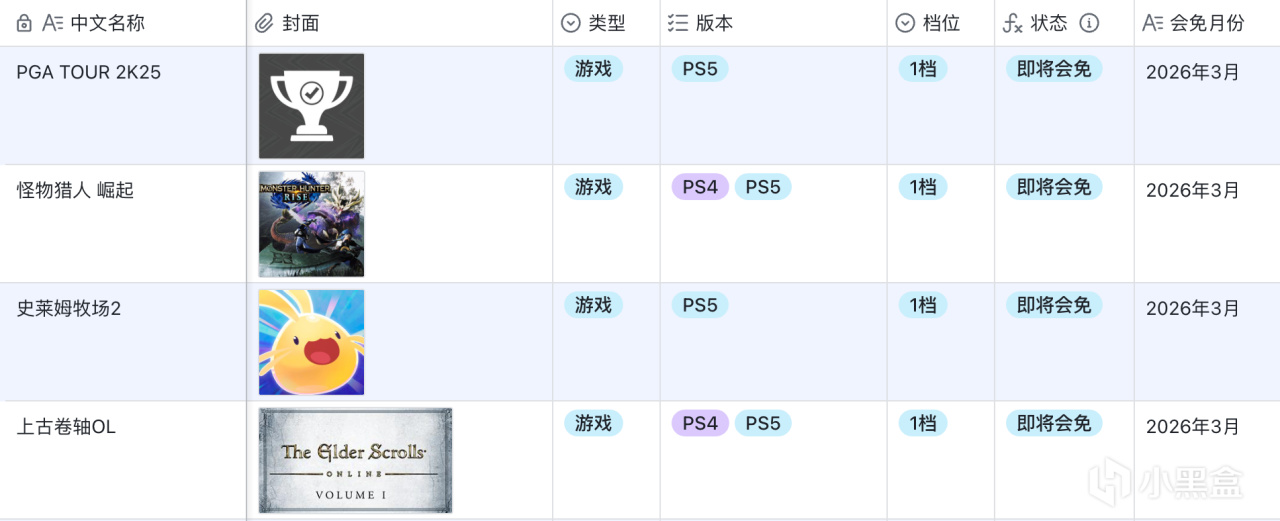Viewport: 1280px width, 521px height.
Task: Click 即将会免 status for 上古卷轴OL
Action: click(x=1054, y=423)
